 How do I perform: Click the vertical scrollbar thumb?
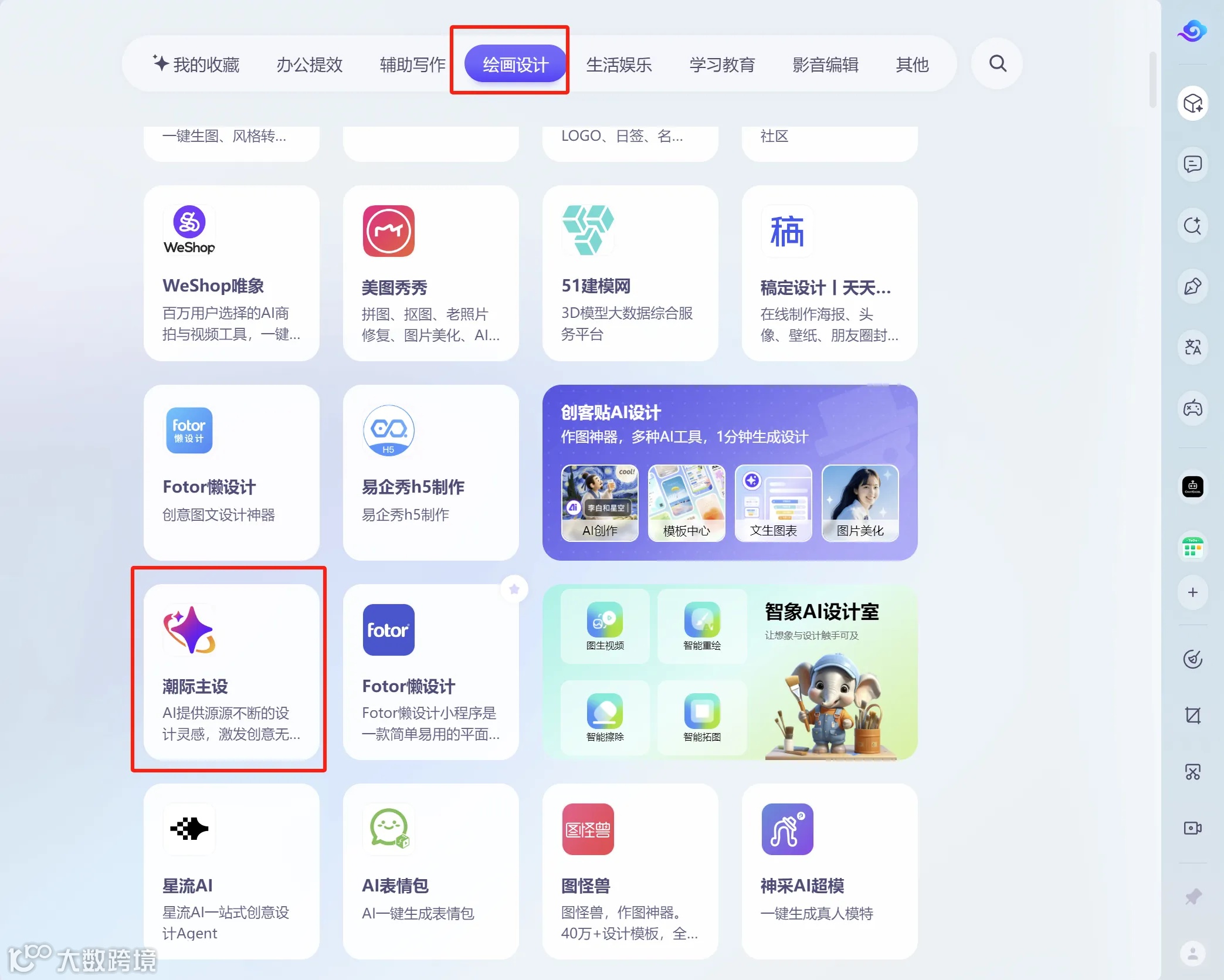click(1152, 80)
